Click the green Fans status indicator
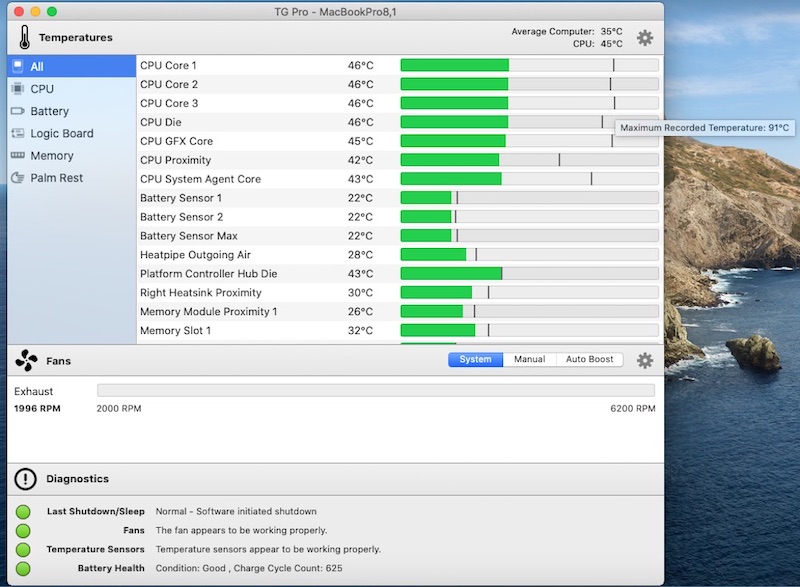 click(23, 530)
